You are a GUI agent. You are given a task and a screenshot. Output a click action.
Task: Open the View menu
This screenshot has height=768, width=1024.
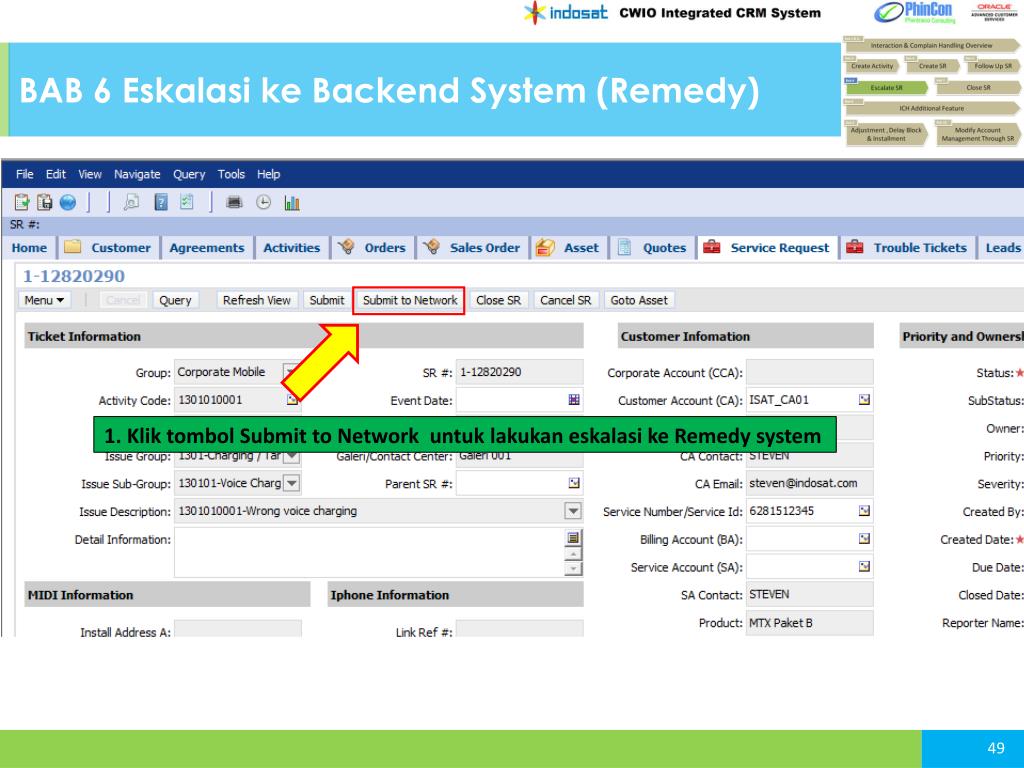click(89, 174)
